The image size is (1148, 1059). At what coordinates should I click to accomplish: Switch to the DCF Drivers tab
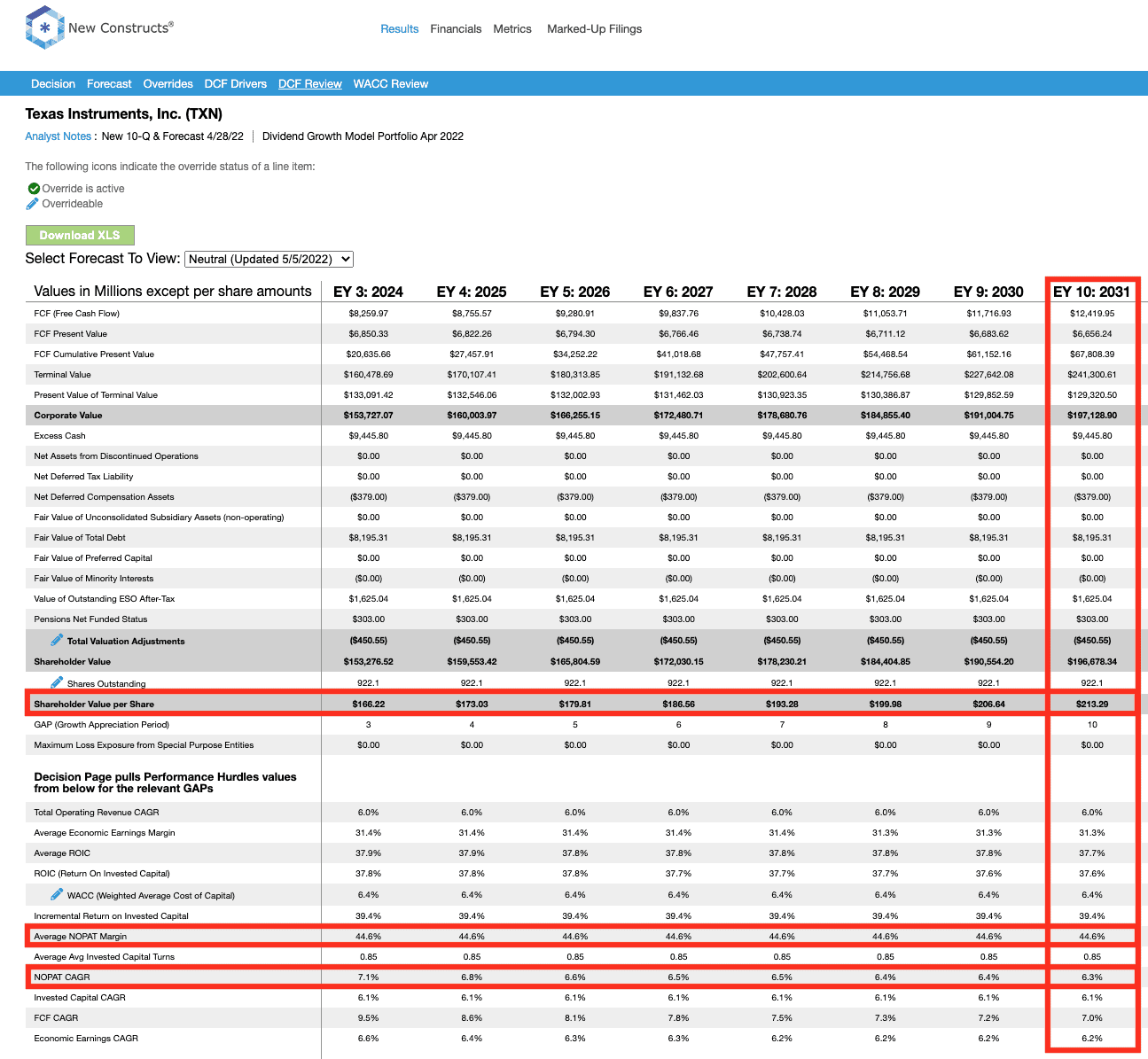pyautogui.click(x=235, y=84)
